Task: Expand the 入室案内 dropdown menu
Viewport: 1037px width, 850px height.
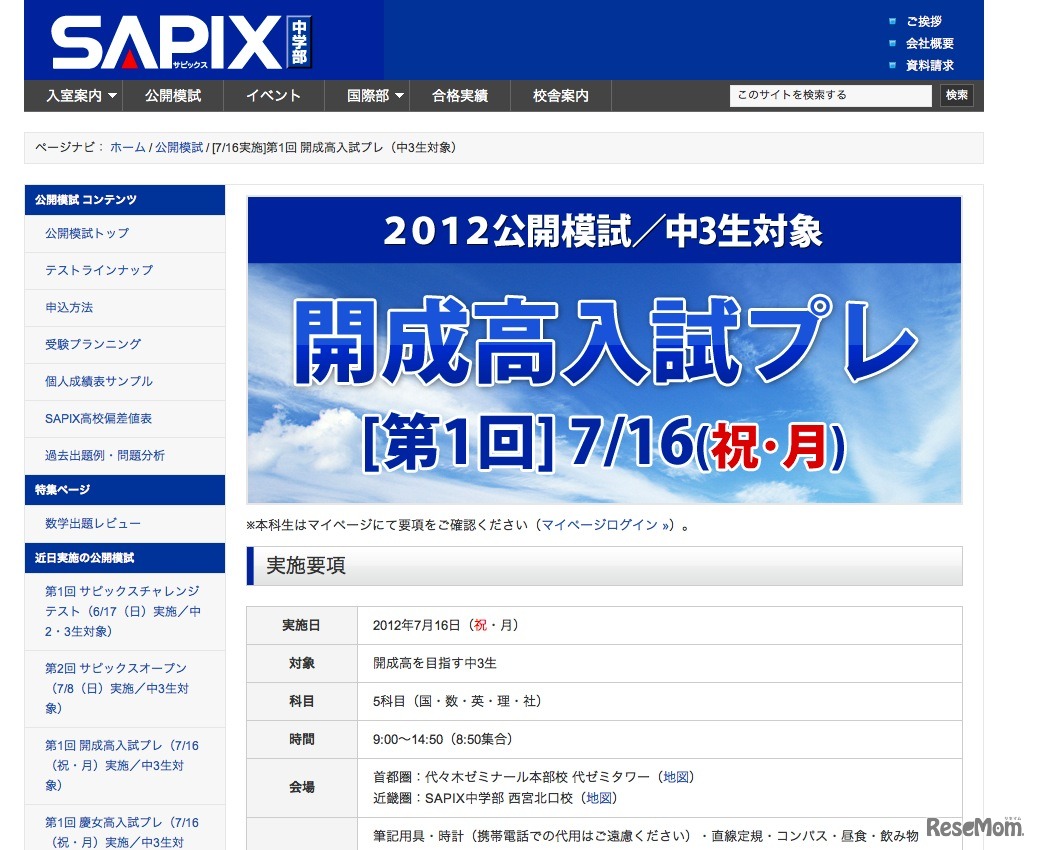Action: (81, 96)
